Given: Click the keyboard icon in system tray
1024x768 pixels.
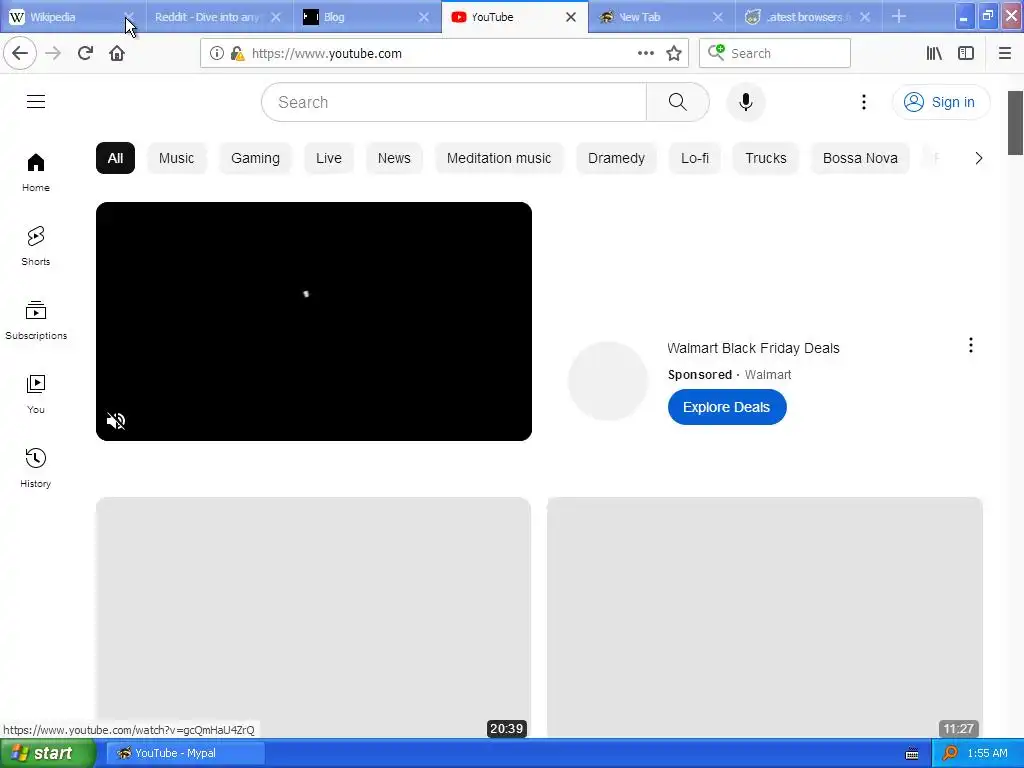Looking at the screenshot, I should click(x=912, y=754).
